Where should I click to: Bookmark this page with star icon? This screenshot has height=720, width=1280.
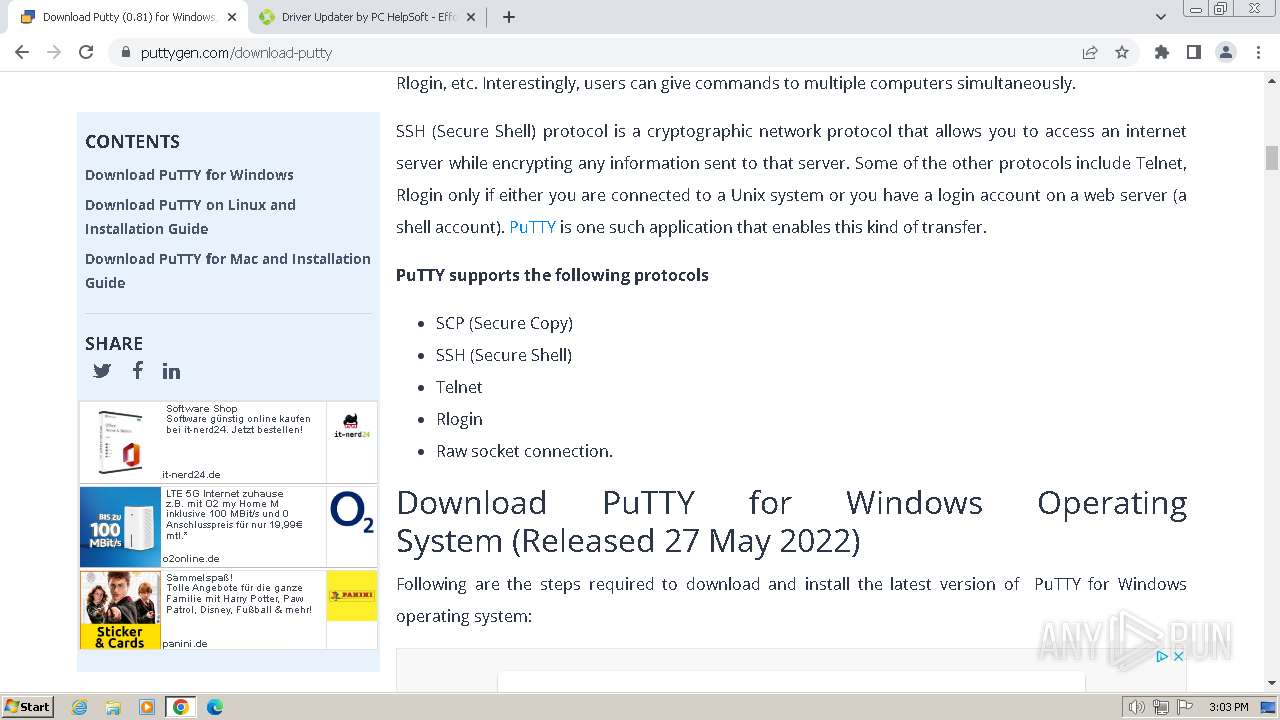click(1122, 53)
